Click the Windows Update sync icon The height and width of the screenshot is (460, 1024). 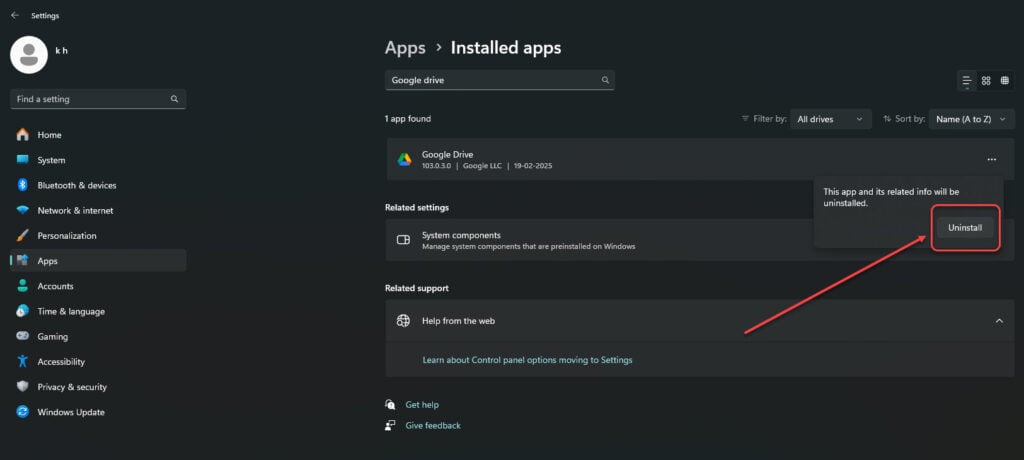[23, 412]
